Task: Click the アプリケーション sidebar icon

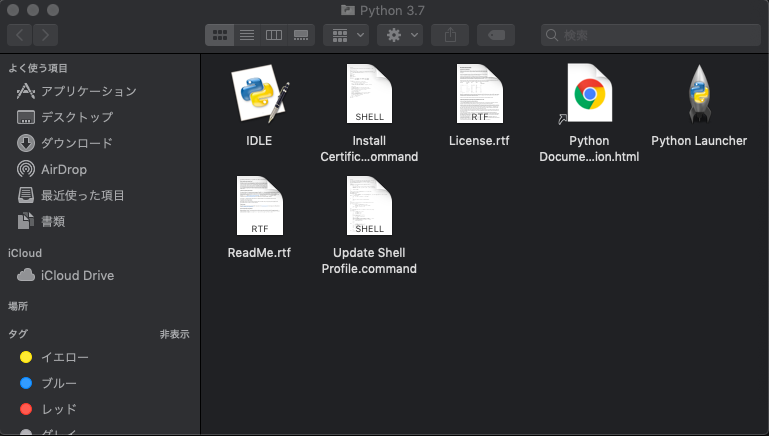Action: [26, 91]
